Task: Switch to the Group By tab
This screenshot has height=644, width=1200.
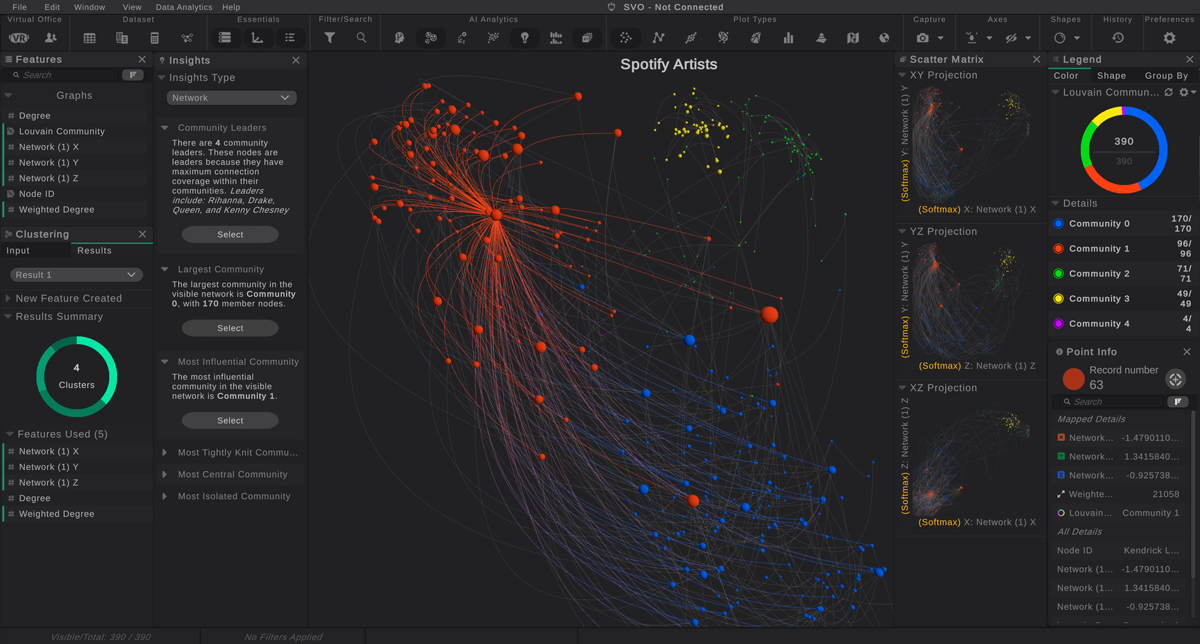Action: click(x=1166, y=76)
